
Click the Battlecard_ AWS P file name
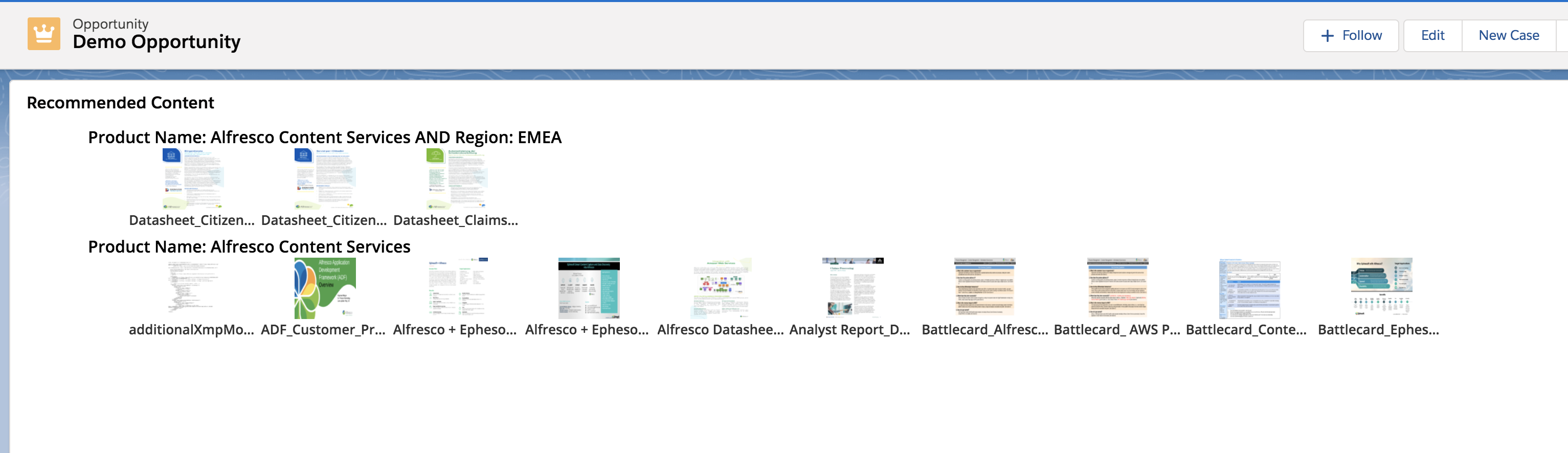(1116, 329)
